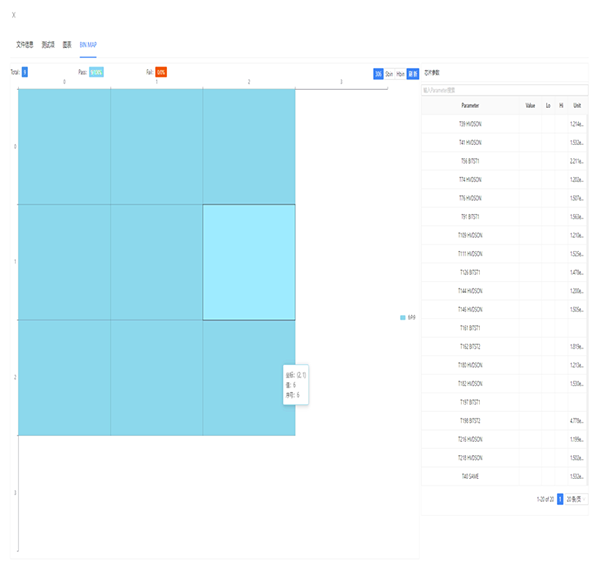Click the highlighted wafer die cell
The image size is (600, 570).
248,262
